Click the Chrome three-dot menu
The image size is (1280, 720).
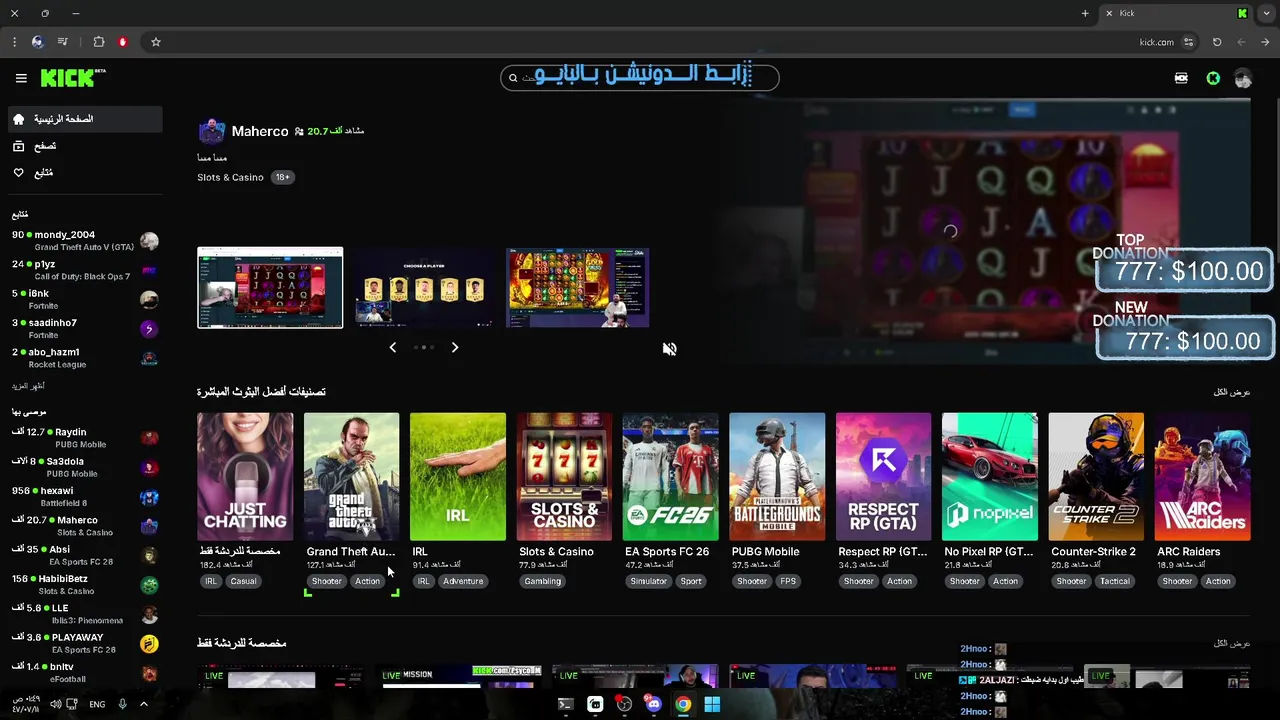(14, 42)
